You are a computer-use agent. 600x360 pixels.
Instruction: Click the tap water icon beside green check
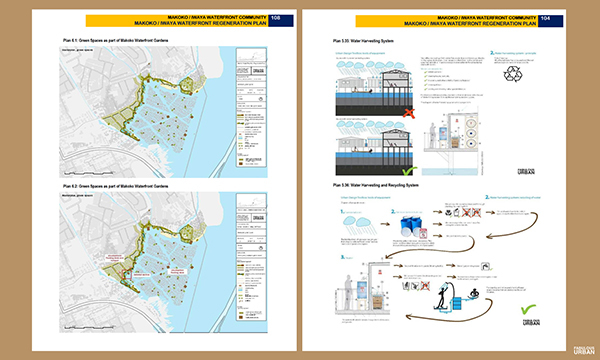(485, 266)
